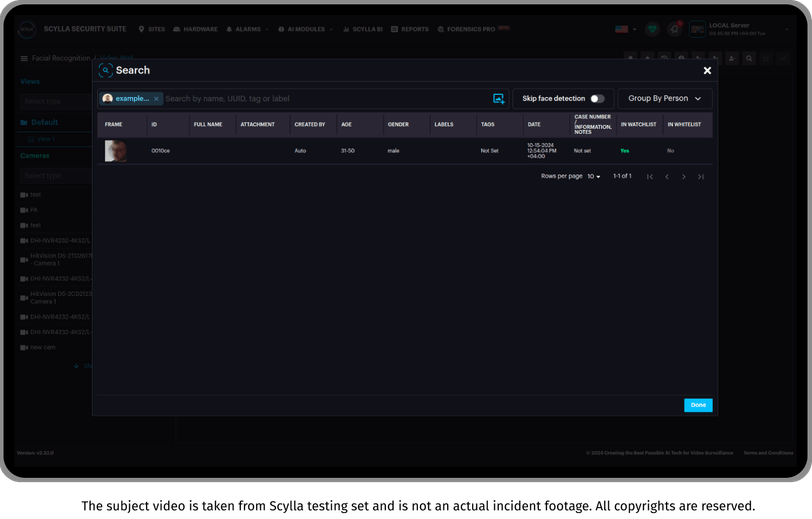Open the Group By Person dropdown
Screen dimensions: 812x519
coord(664,98)
